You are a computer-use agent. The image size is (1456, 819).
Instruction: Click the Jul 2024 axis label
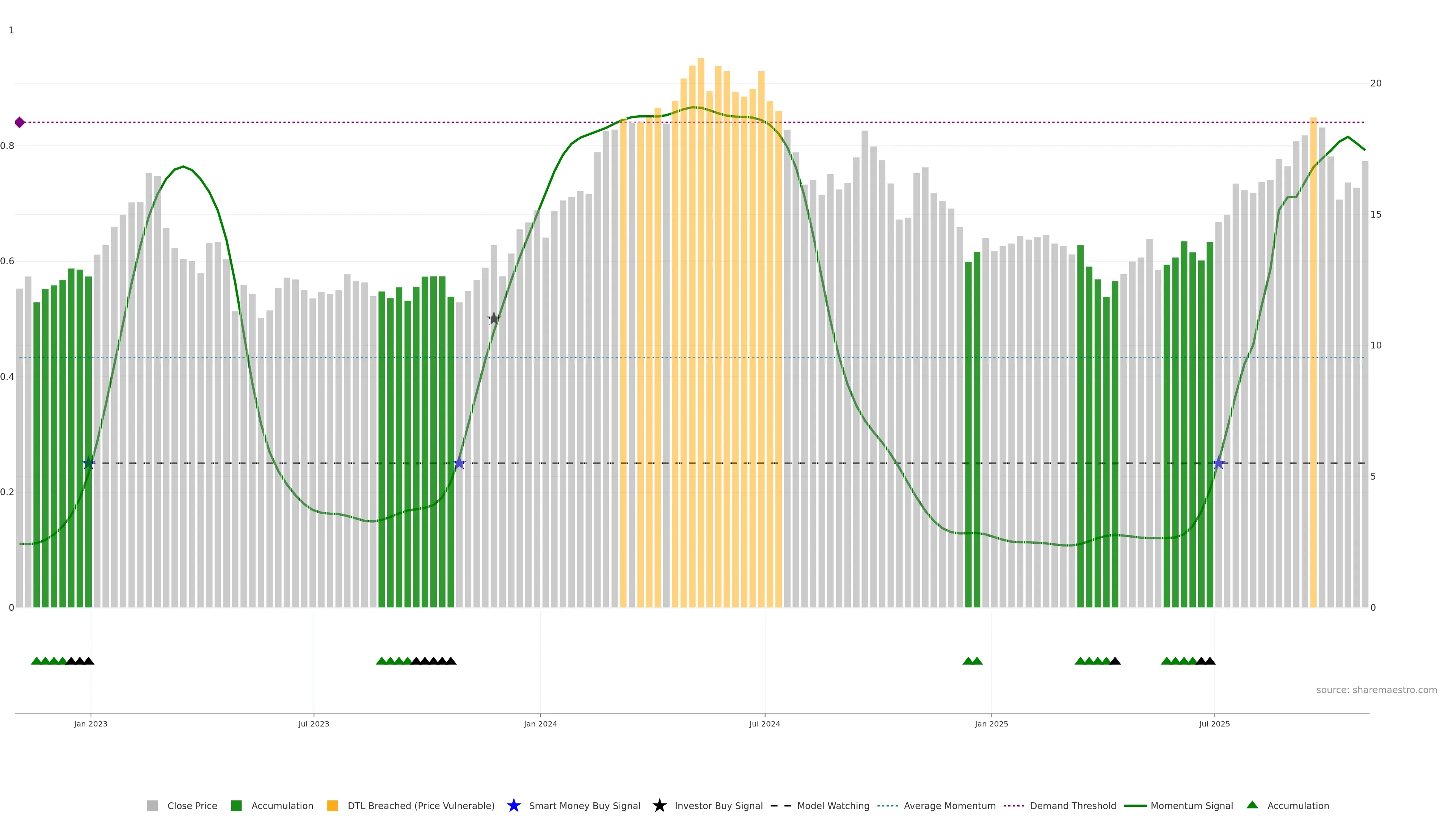[764, 723]
